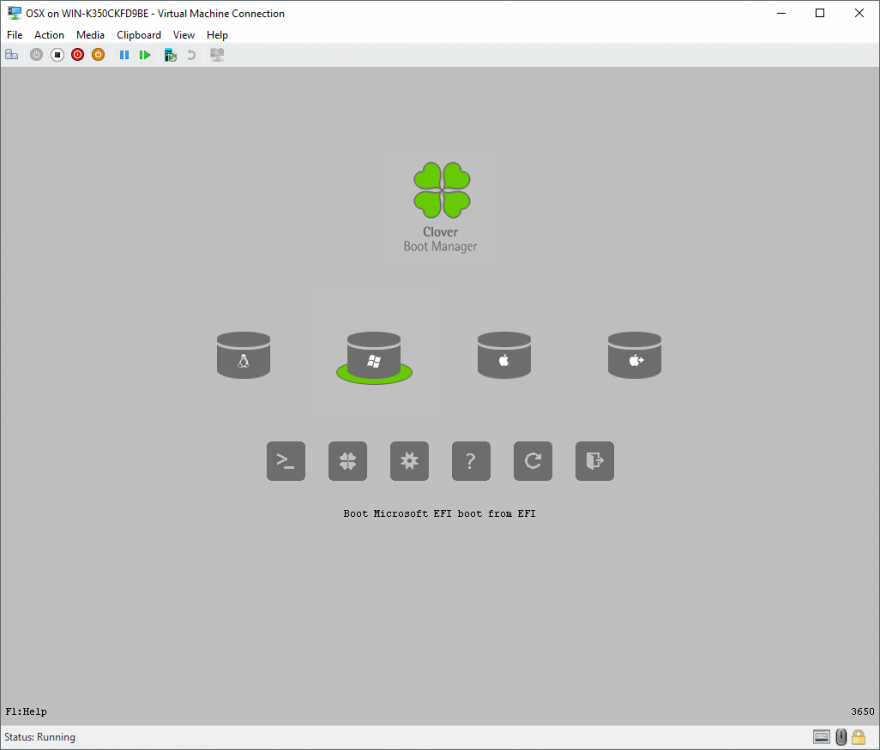Select the Linux boot volume icon

point(244,355)
